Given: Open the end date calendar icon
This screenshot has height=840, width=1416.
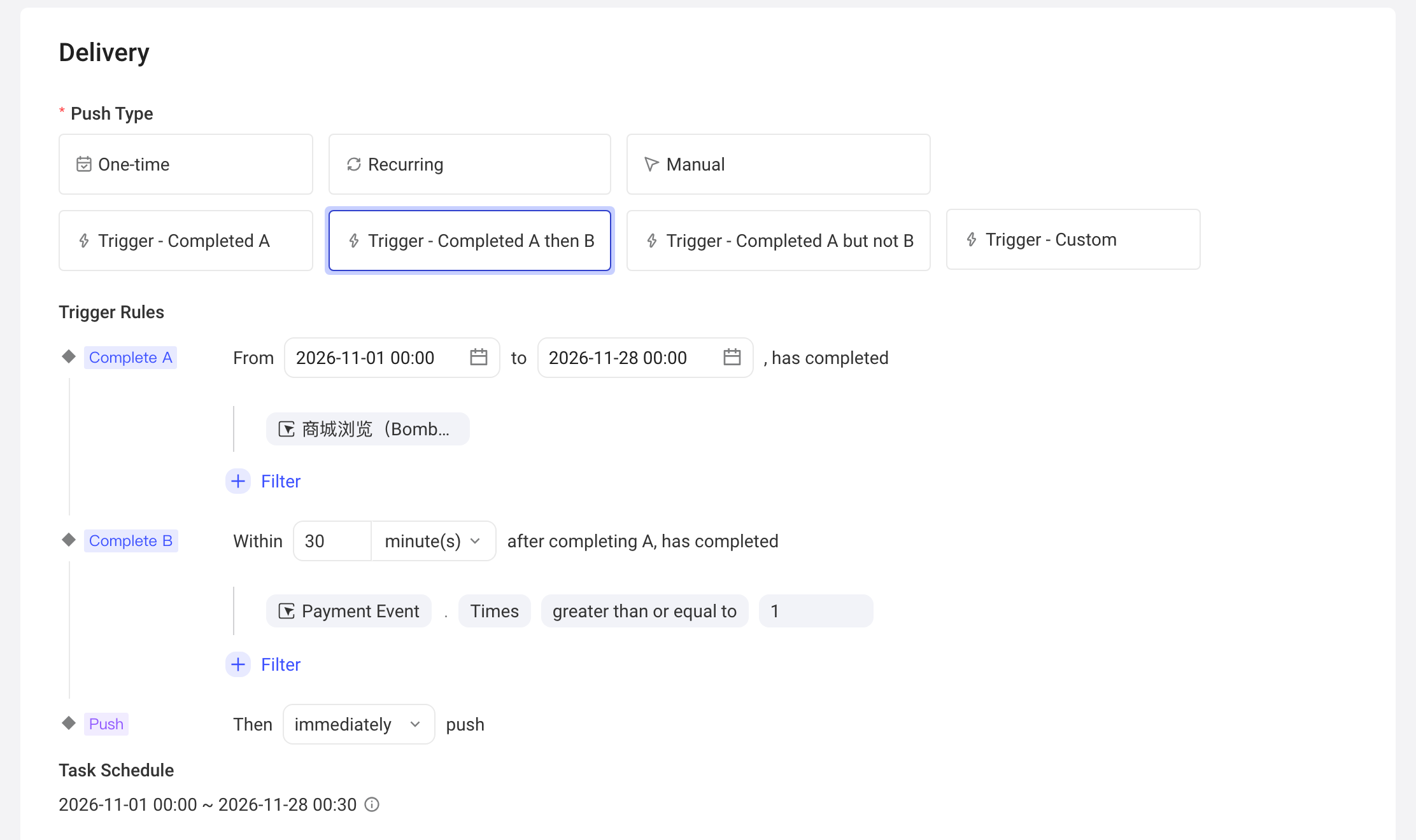Looking at the screenshot, I should [732, 358].
